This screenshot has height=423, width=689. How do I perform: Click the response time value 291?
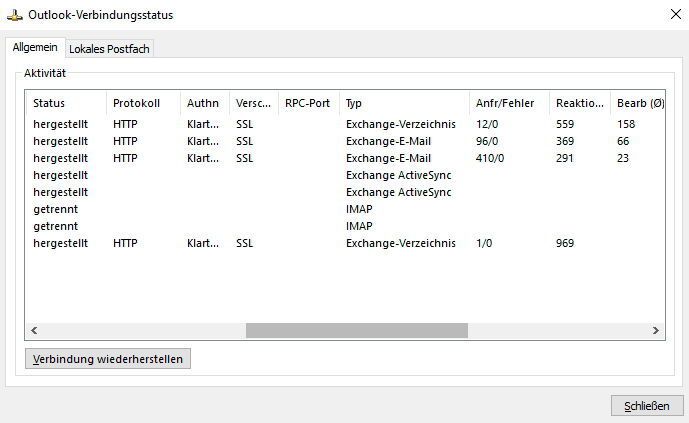pos(565,158)
